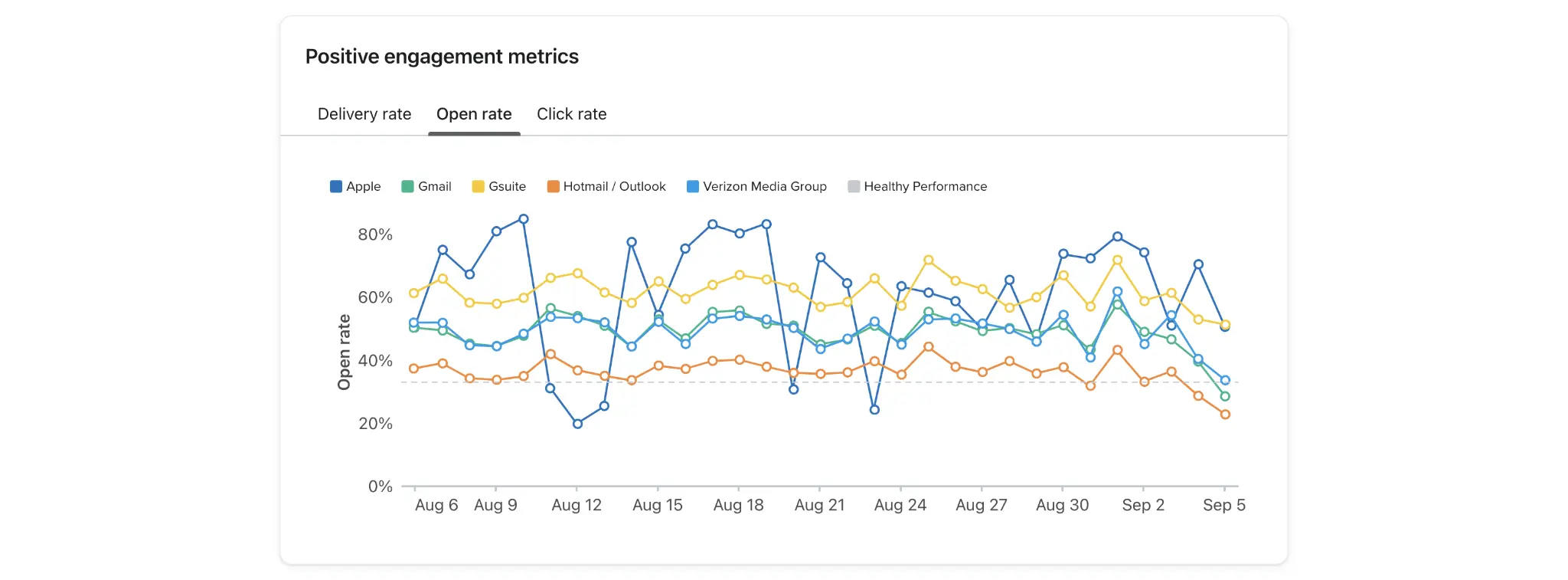The width and height of the screenshot is (1568, 580).
Task: Click the Healthy Performance gray swatch
Action: [x=854, y=186]
